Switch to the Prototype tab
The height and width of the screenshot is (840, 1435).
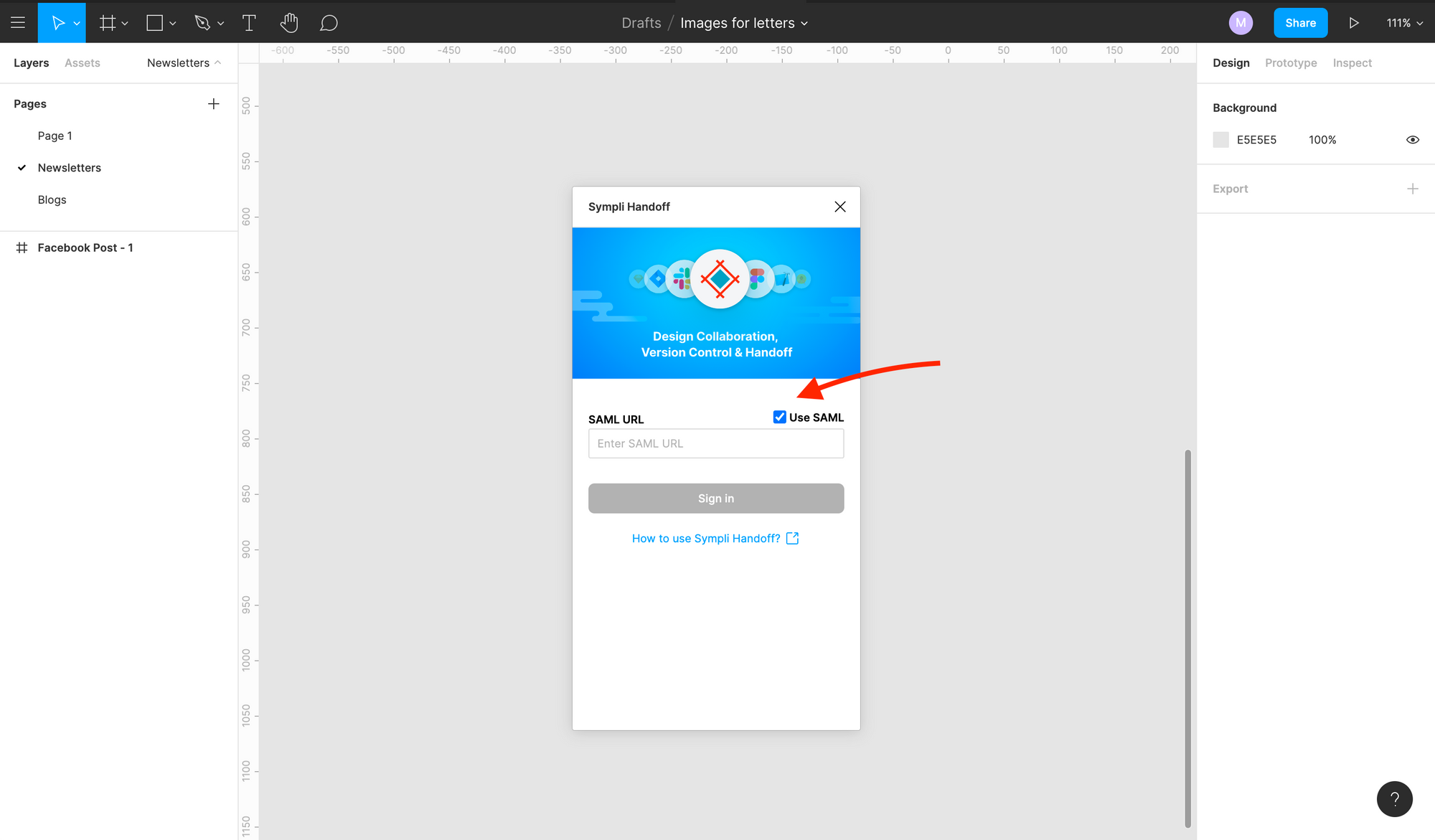pos(1291,62)
